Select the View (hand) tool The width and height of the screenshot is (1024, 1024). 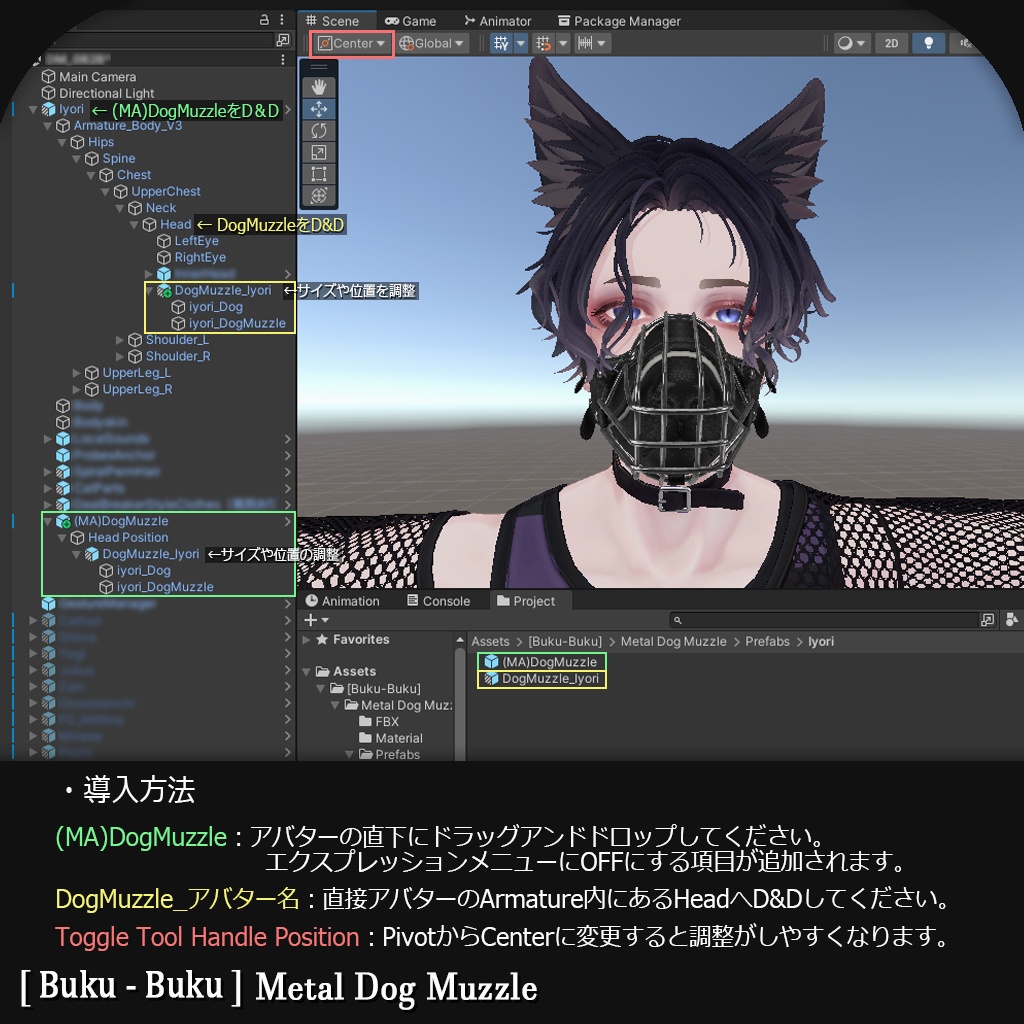[319, 86]
